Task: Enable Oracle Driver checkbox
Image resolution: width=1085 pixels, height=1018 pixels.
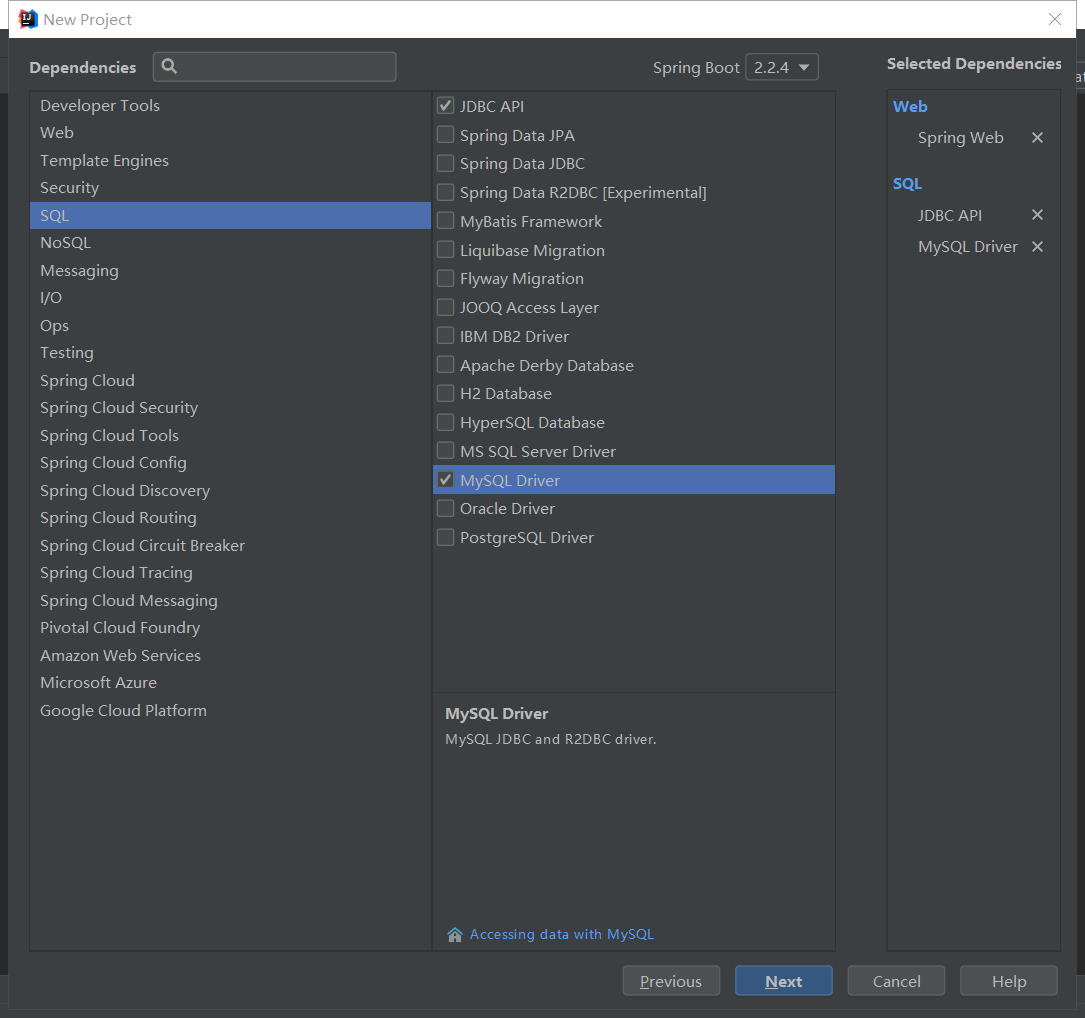Action: click(445, 509)
